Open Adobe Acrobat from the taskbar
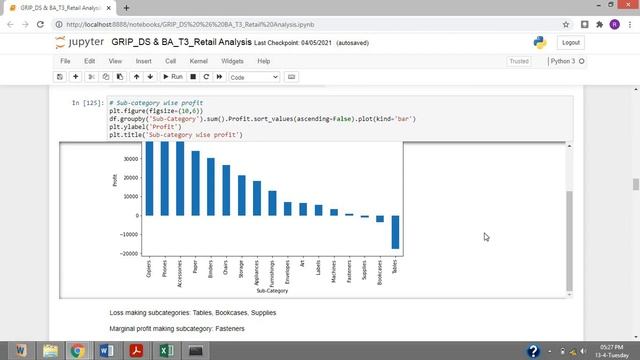 point(136,351)
